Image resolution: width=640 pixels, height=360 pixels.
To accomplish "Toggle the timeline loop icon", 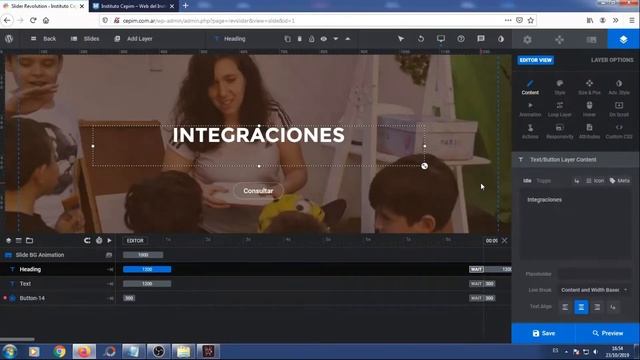I will tap(87, 240).
